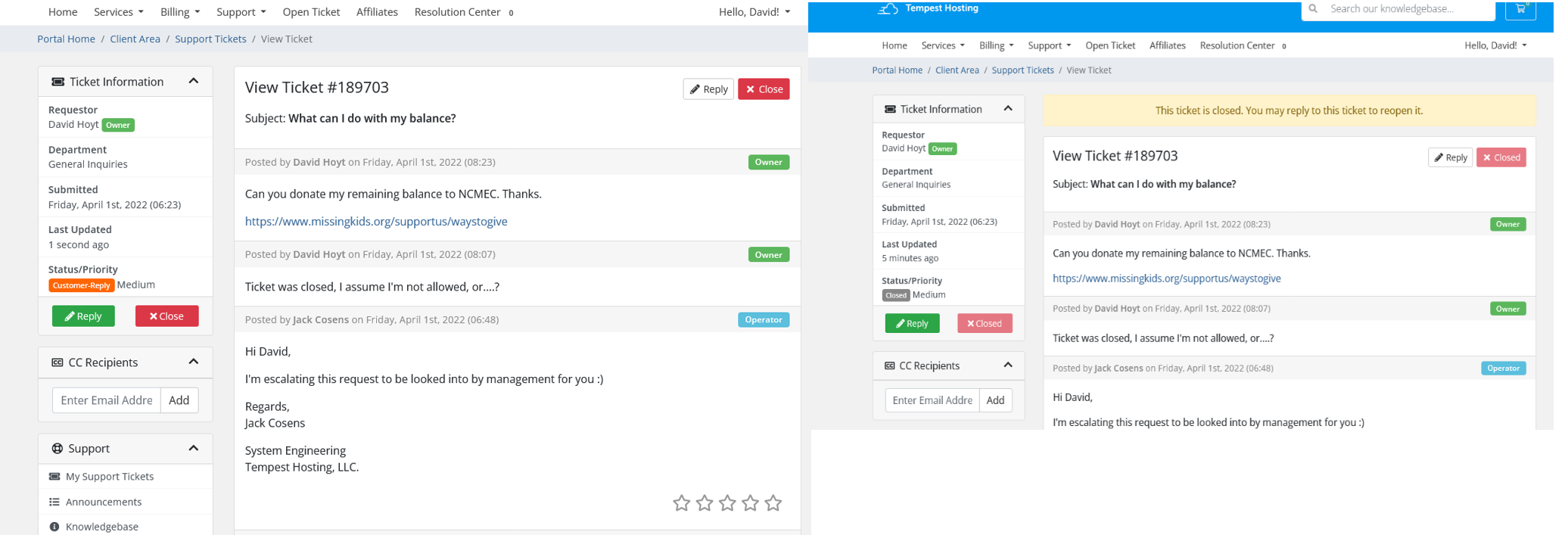Image resolution: width=1568 pixels, height=535 pixels.
Task: Open the My Support Tickets link
Action: pos(110,477)
